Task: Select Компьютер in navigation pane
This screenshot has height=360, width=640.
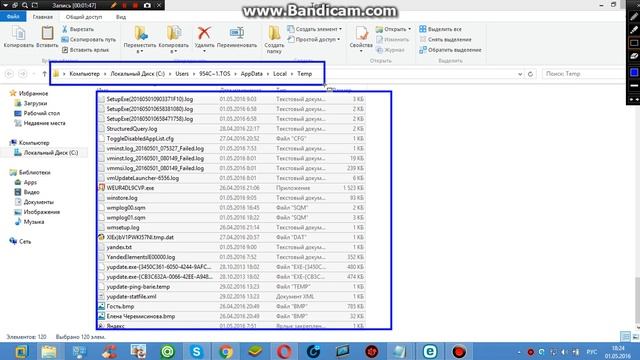Action: tap(29, 143)
